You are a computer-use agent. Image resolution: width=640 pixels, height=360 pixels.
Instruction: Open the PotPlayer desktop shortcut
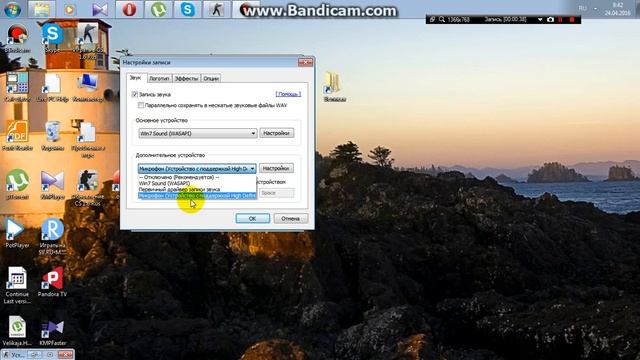click(x=17, y=233)
